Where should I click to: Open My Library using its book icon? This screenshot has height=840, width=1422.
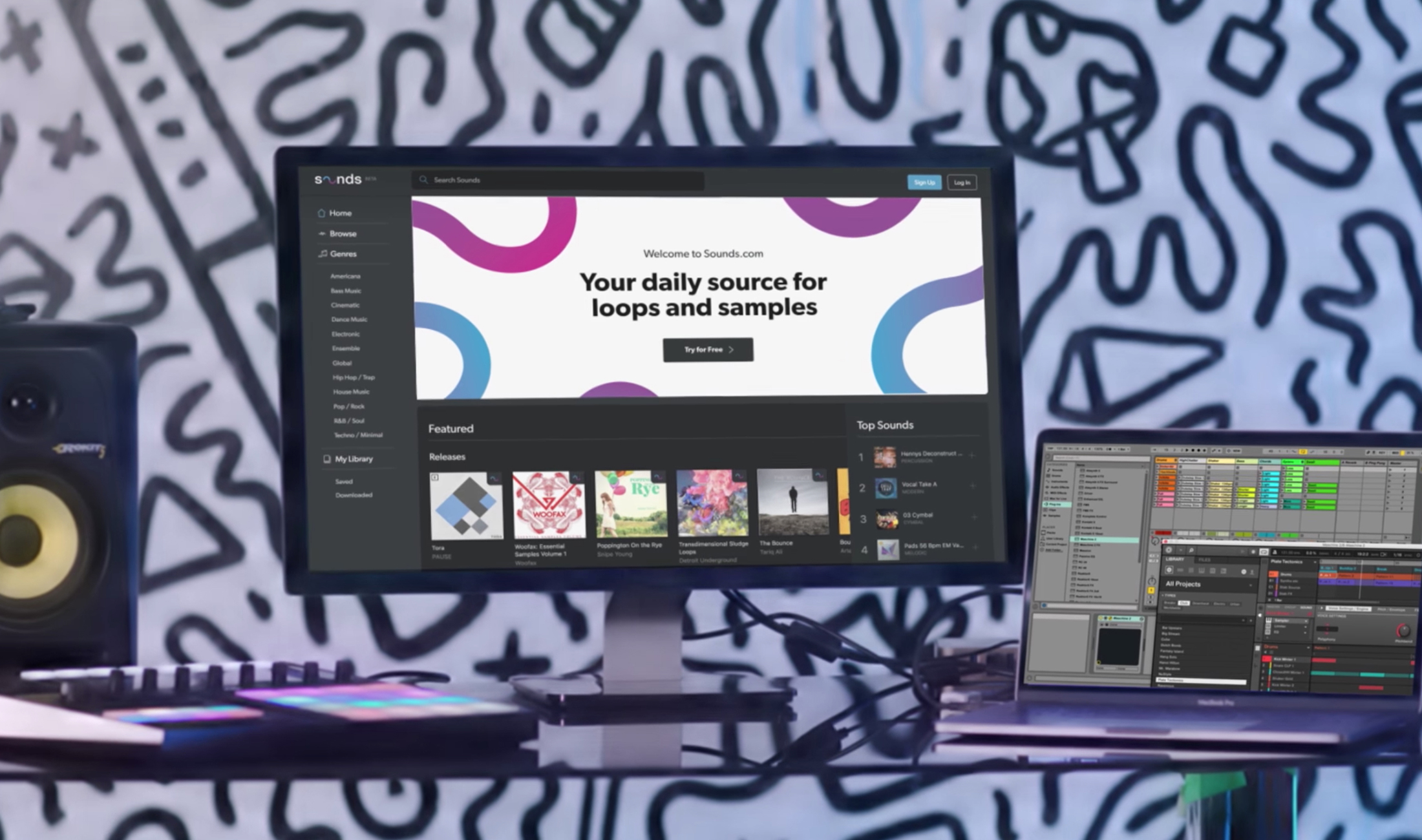click(326, 459)
